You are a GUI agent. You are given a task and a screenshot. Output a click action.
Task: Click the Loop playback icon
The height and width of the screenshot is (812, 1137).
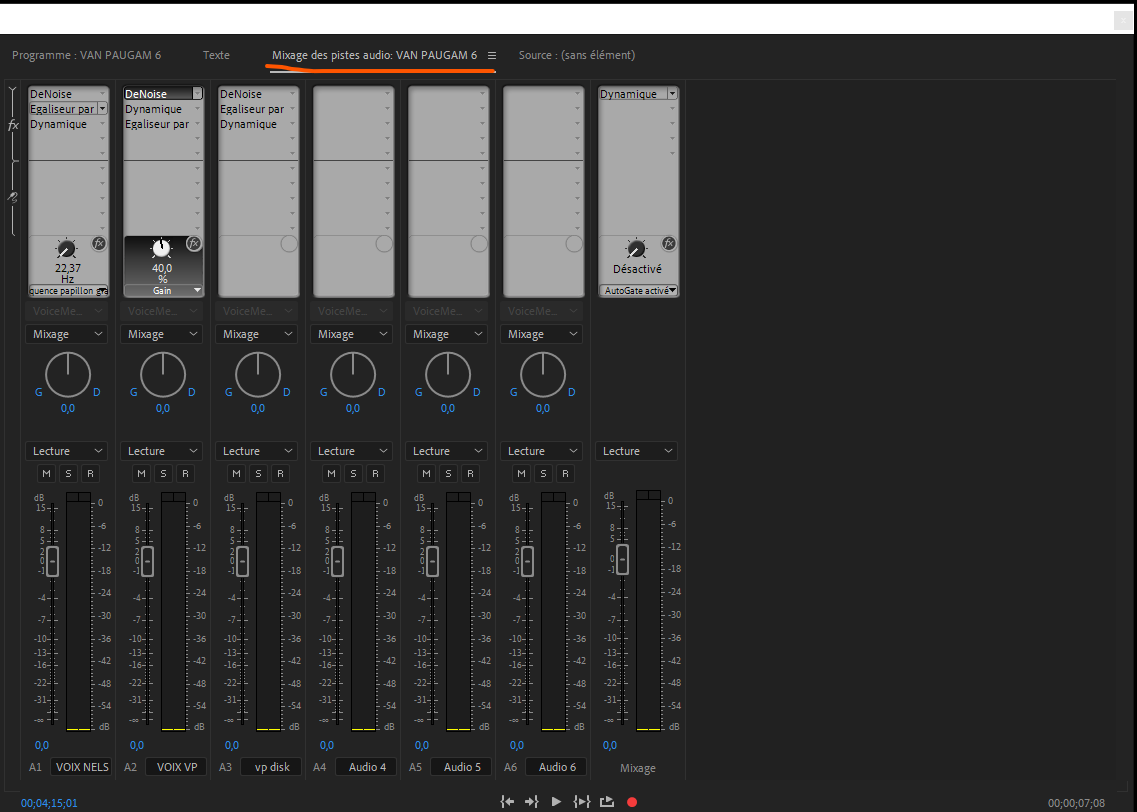607,802
